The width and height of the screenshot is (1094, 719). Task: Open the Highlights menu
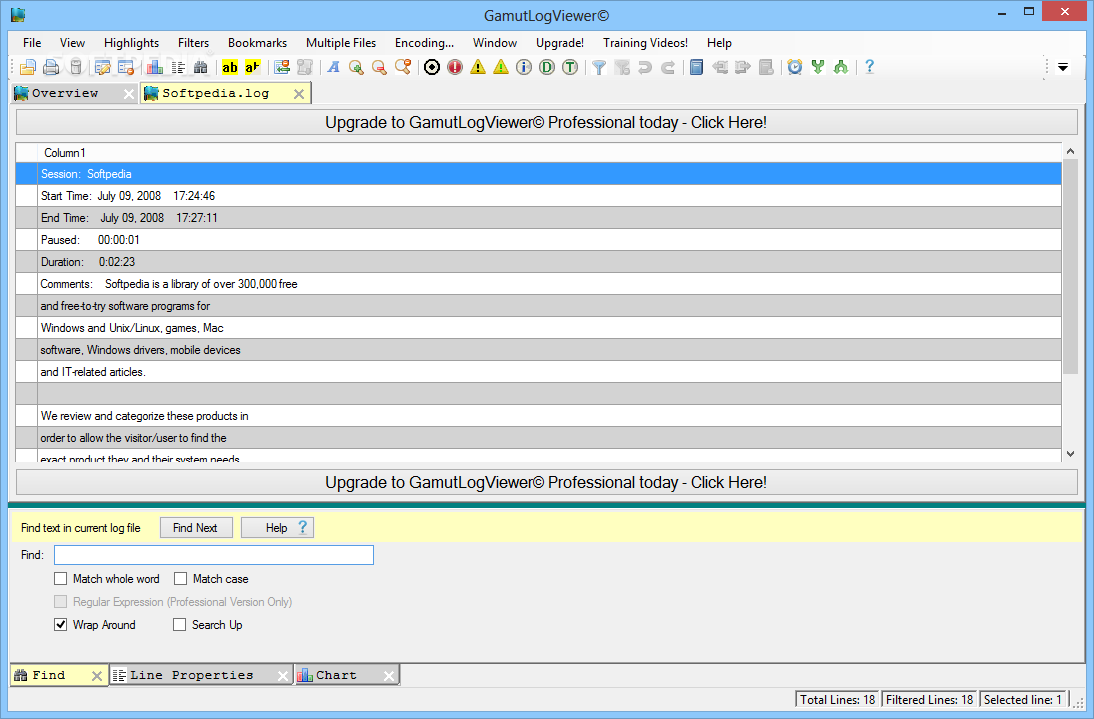click(131, 43)
